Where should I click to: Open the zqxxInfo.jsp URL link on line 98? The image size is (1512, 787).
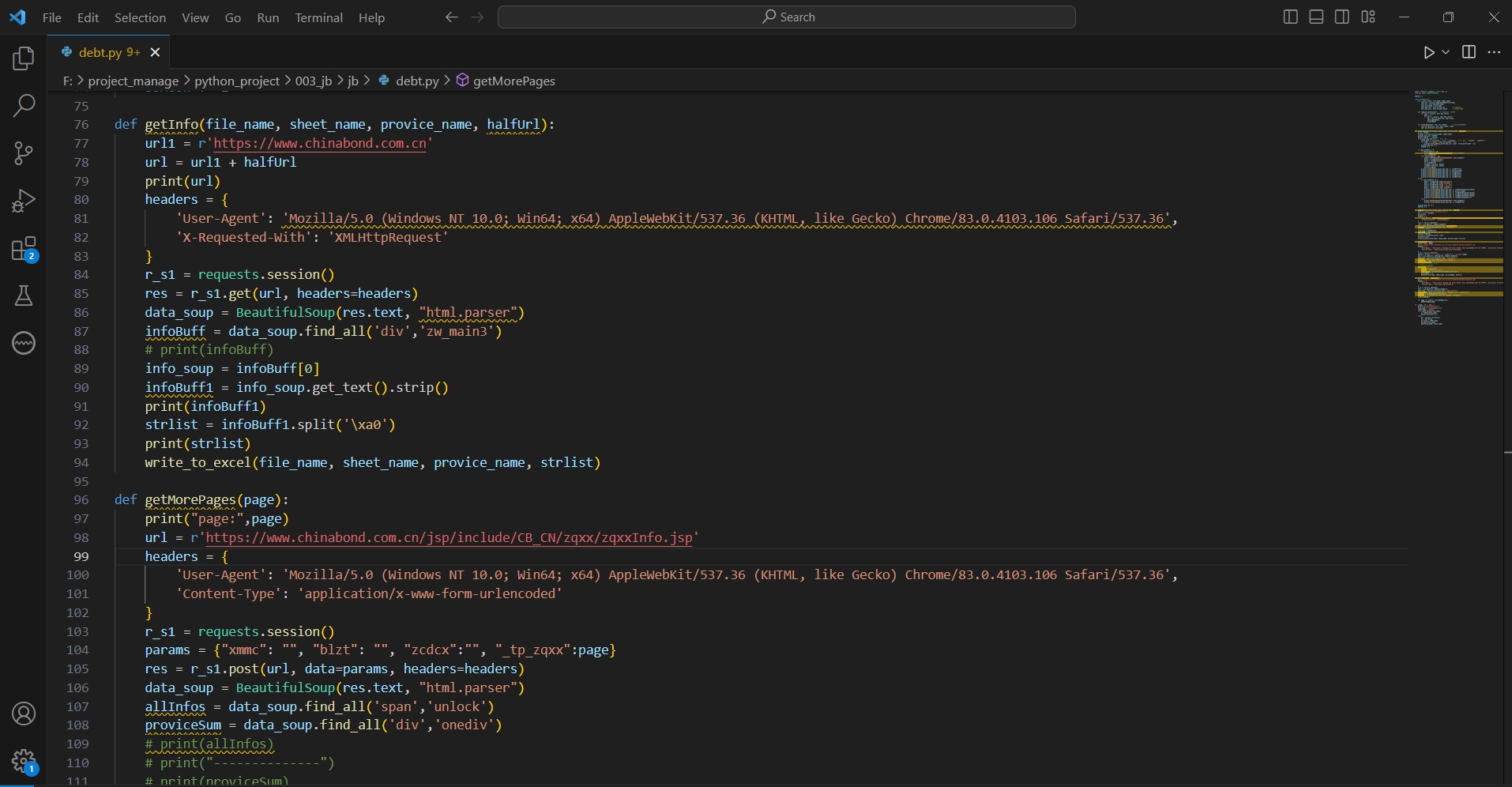pyautogui.click(x=449, y=537)
